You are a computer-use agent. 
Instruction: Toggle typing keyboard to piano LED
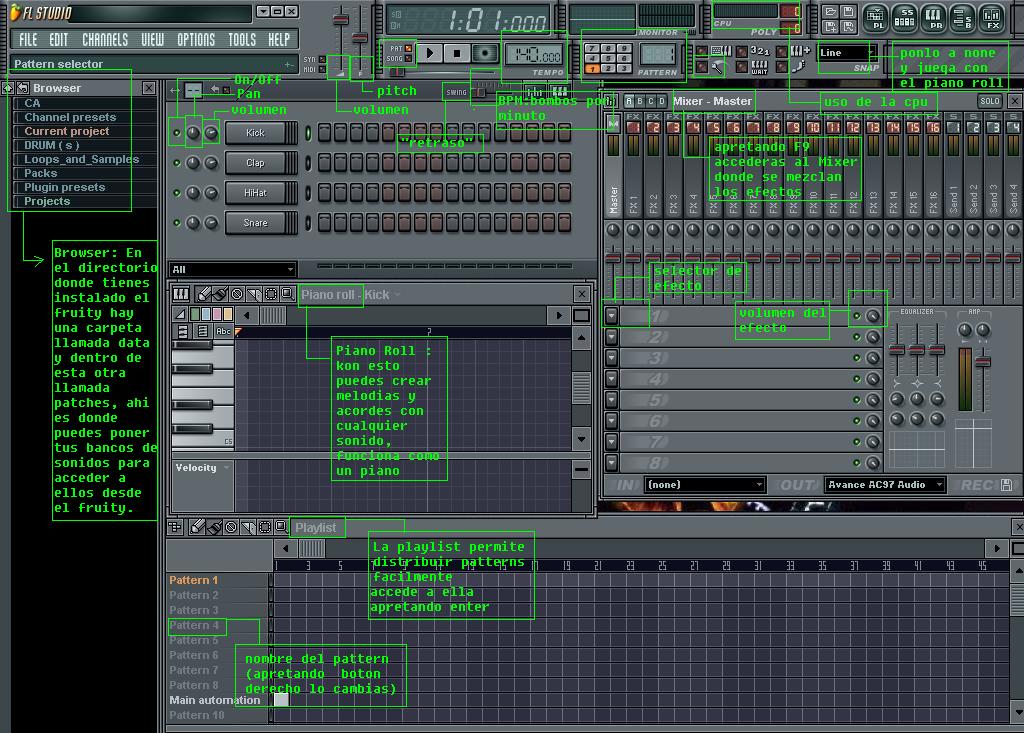tap(701, 50)
